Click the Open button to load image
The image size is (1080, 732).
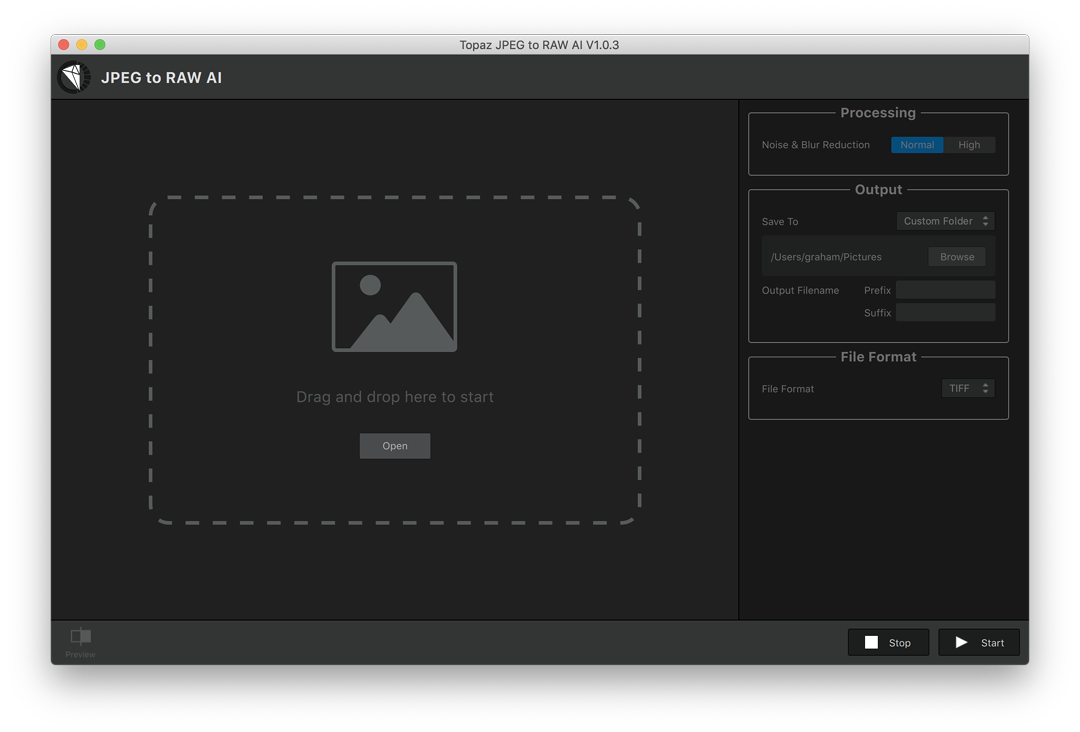coord(395,446)
